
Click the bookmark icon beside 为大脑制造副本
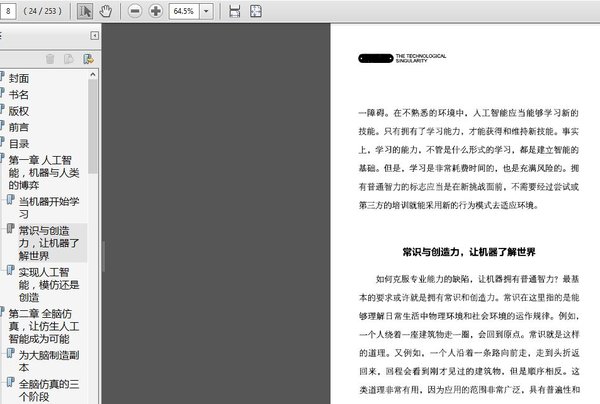[11, 353]
